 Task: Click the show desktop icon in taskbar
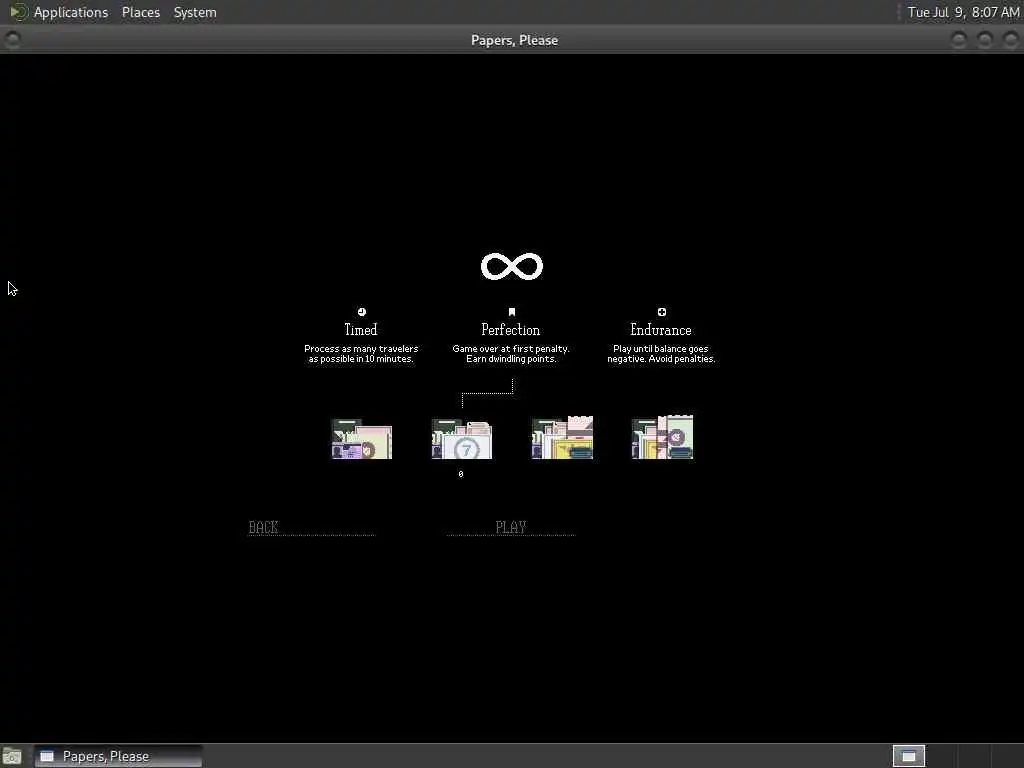click(x=12, y=756)
